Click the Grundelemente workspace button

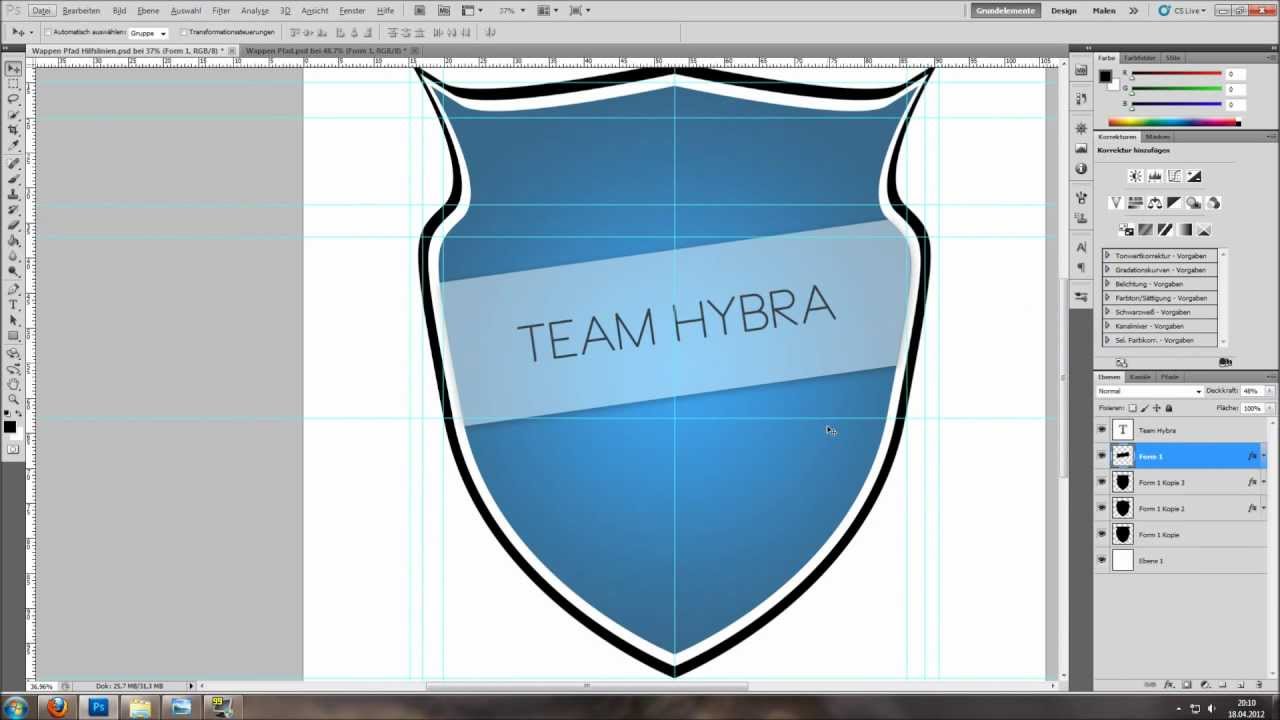coord(1006,11)
